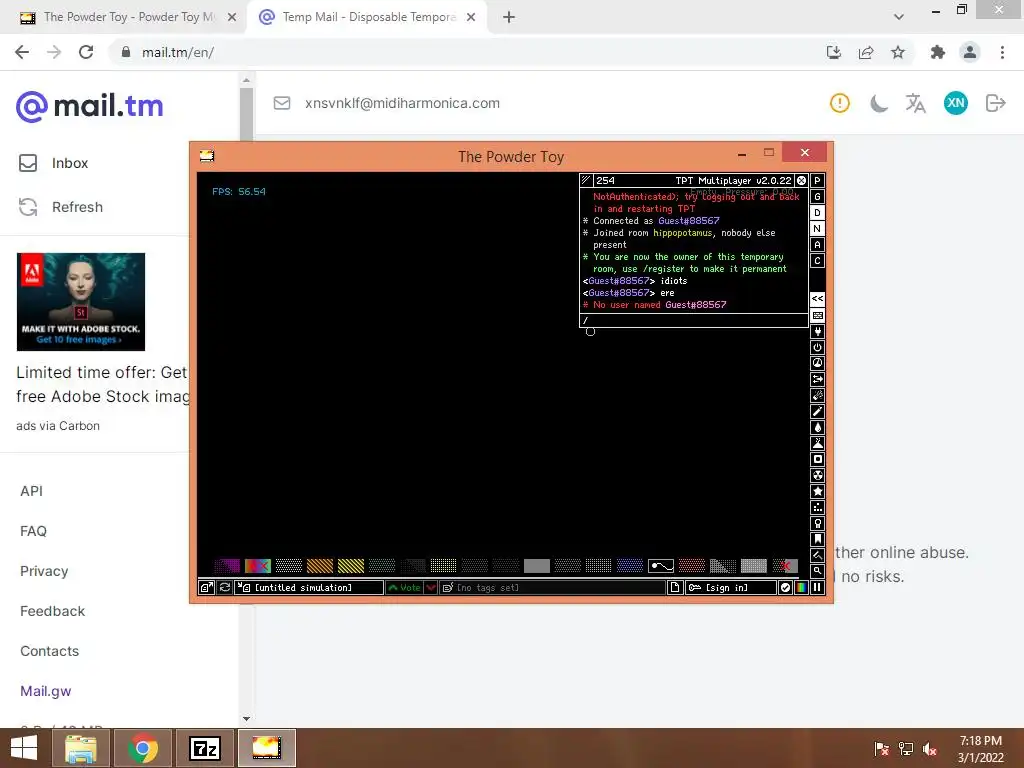Open the Contacts page link
The image size is (1024, 768).
[x=50, y=651]
